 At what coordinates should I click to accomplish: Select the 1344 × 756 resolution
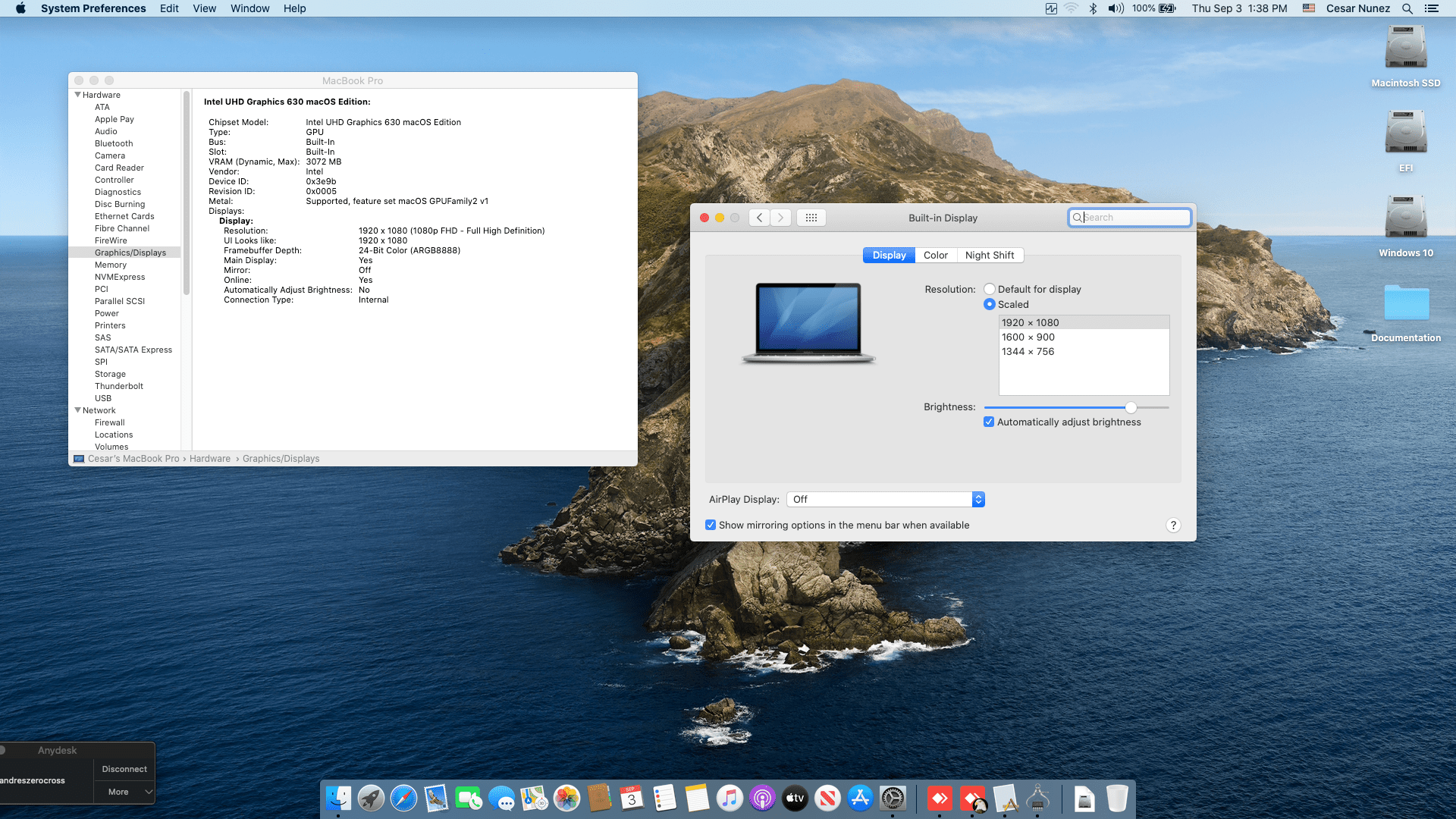tap(1084, 351)
